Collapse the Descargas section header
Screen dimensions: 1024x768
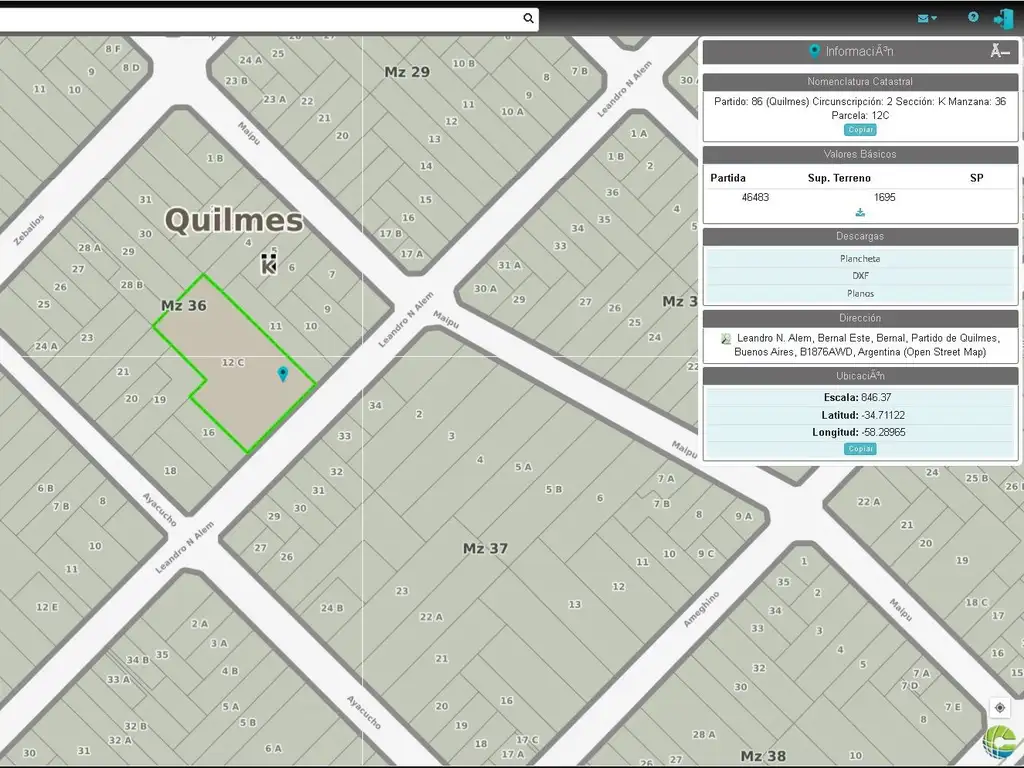(x=860, y=237)
